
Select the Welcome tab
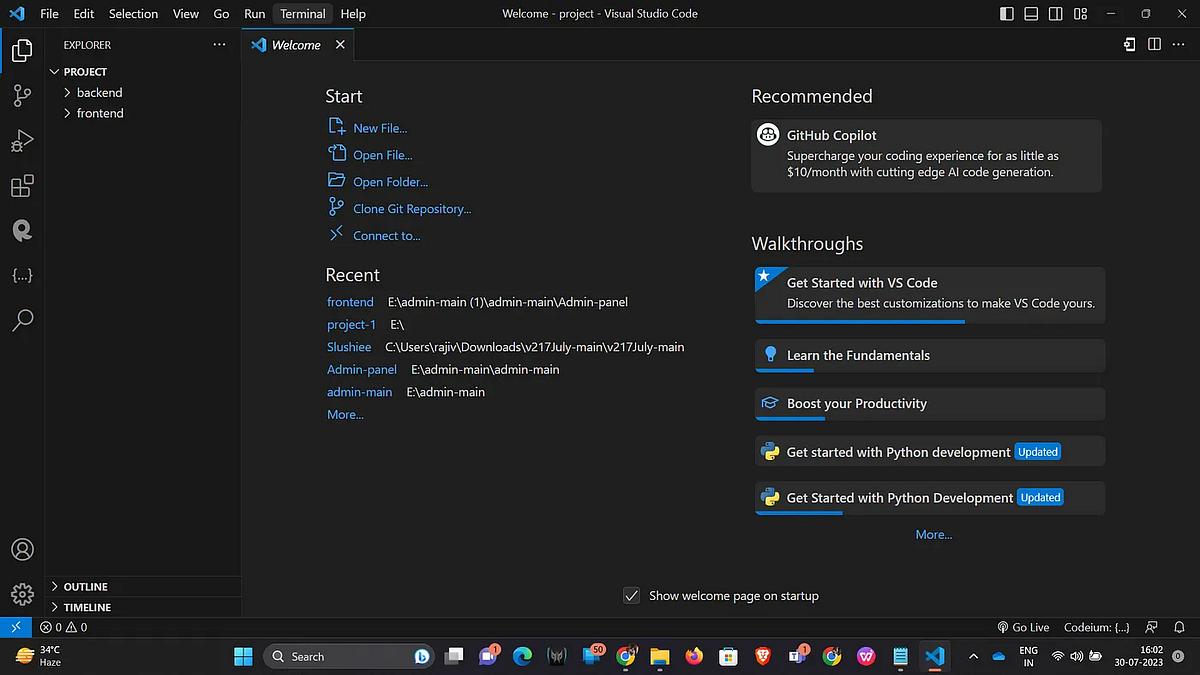(298, 45)
